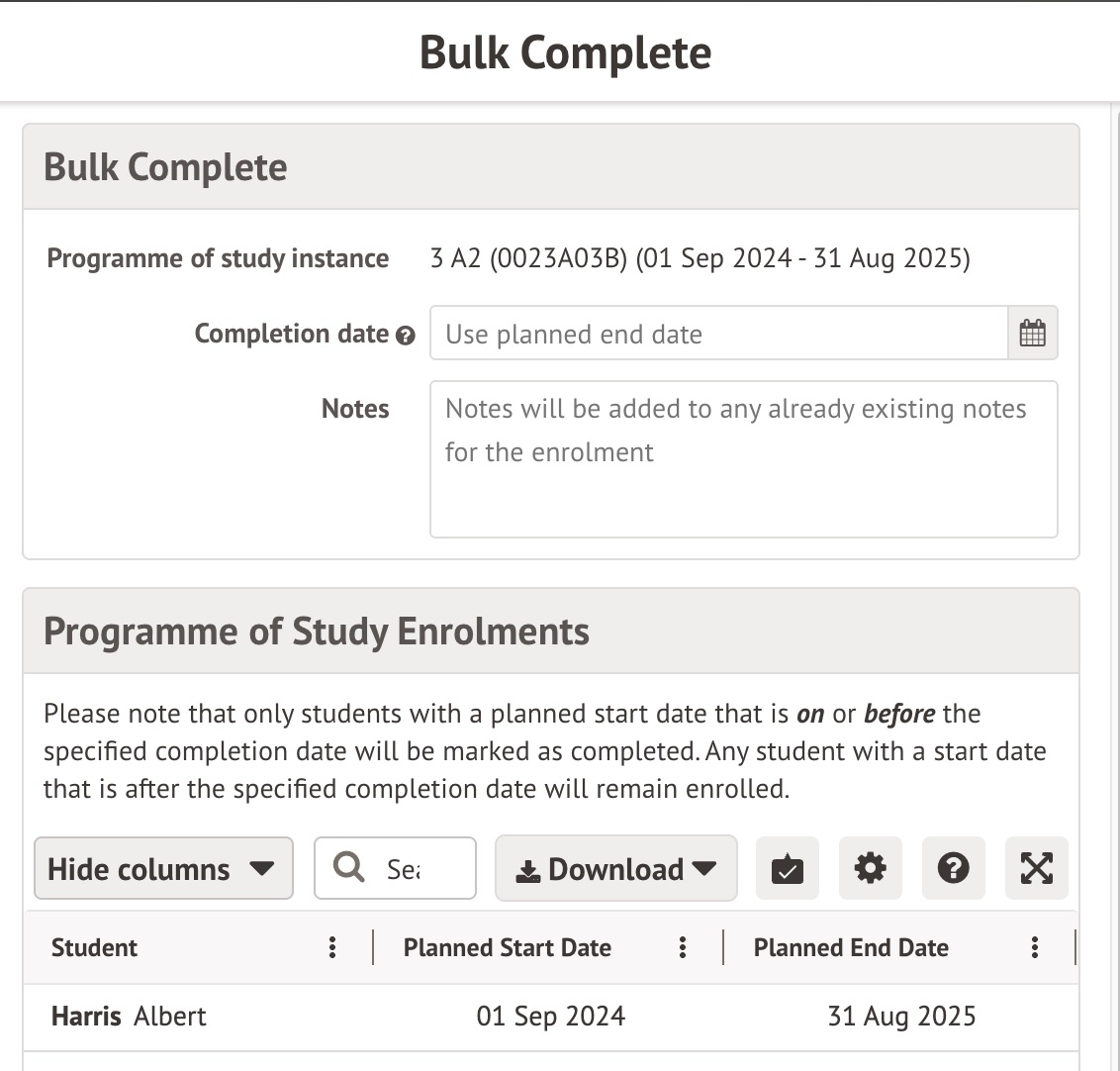Click the 01 Sep 2024 start date cell
The image size is (1120, 1071).
550,1017
